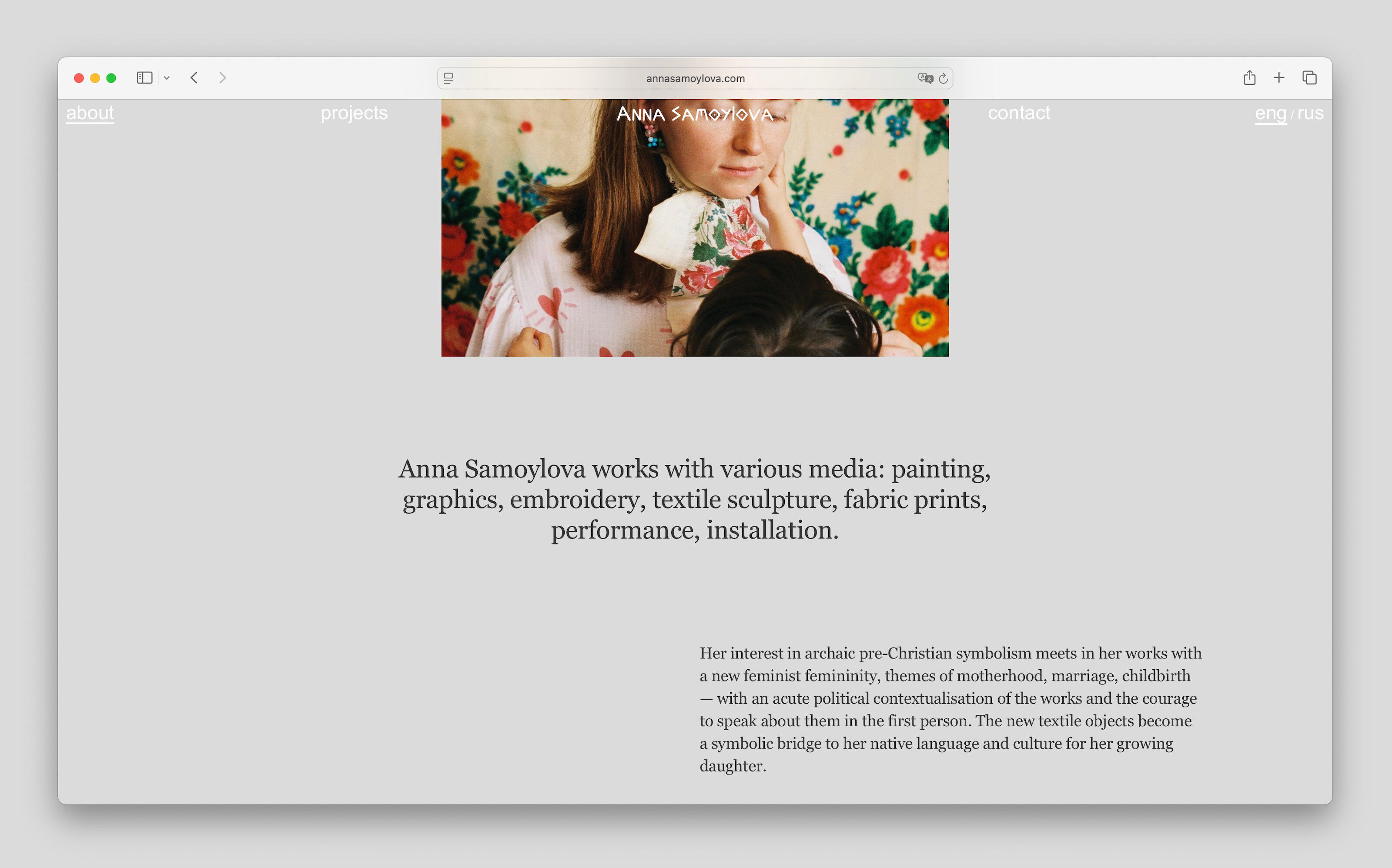Switch language to eng
This screenshot has height=868, width=1392.
pyautogui.click(x=1270, y=114)
